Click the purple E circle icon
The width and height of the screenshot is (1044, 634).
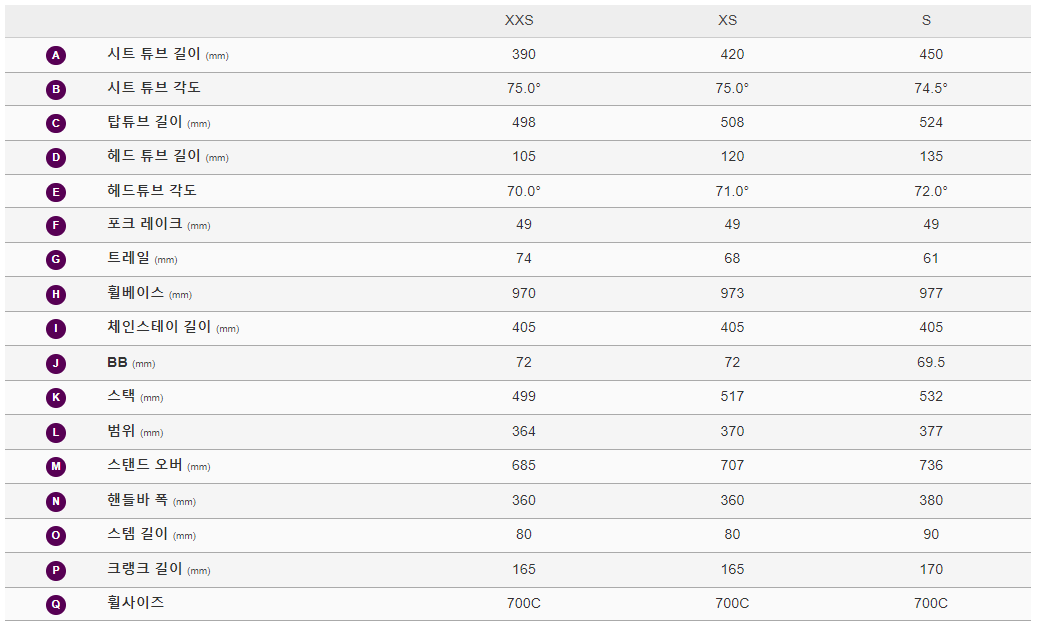click(x=56, y=192)
